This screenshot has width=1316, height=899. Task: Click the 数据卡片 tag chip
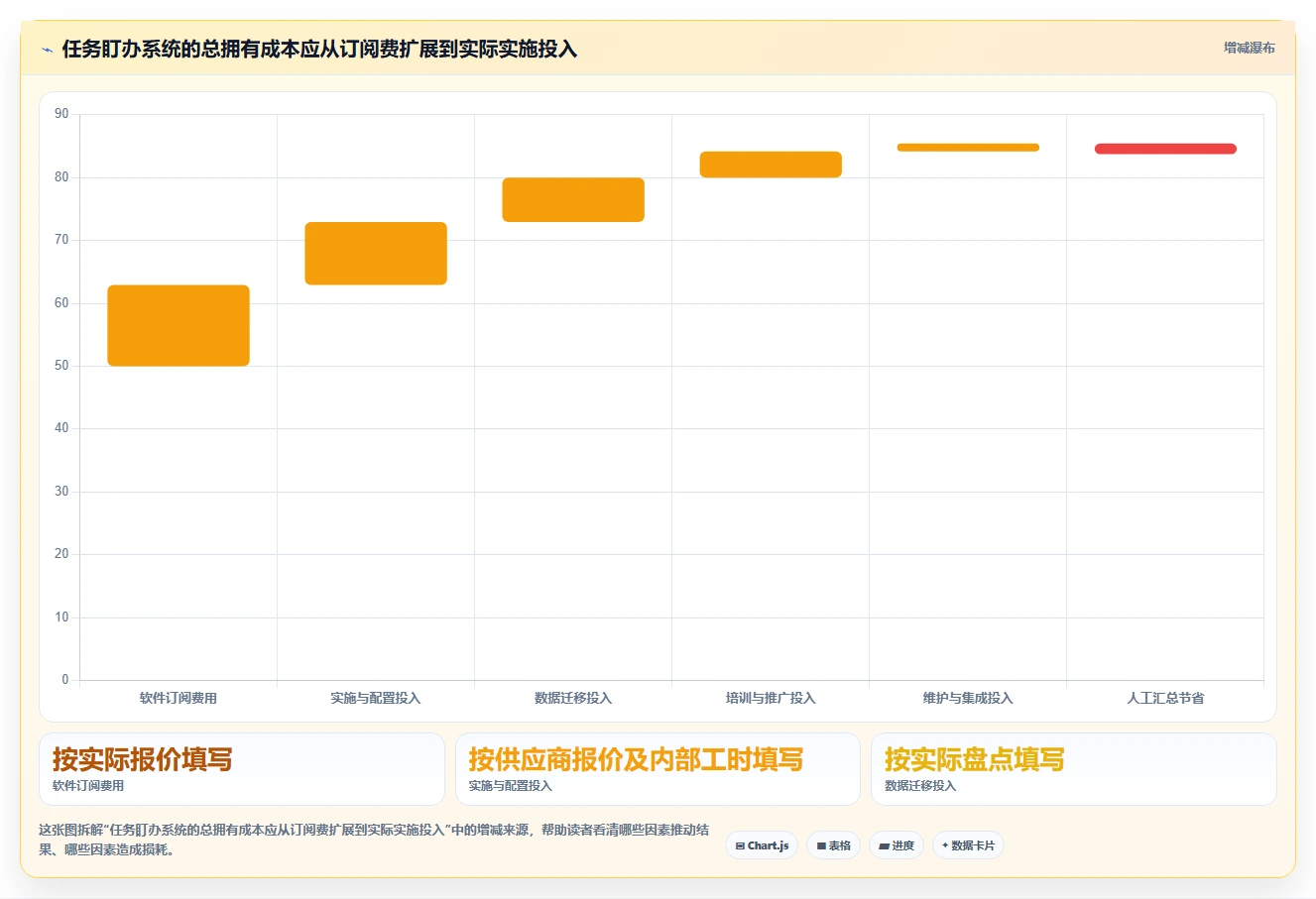(968, 845)
